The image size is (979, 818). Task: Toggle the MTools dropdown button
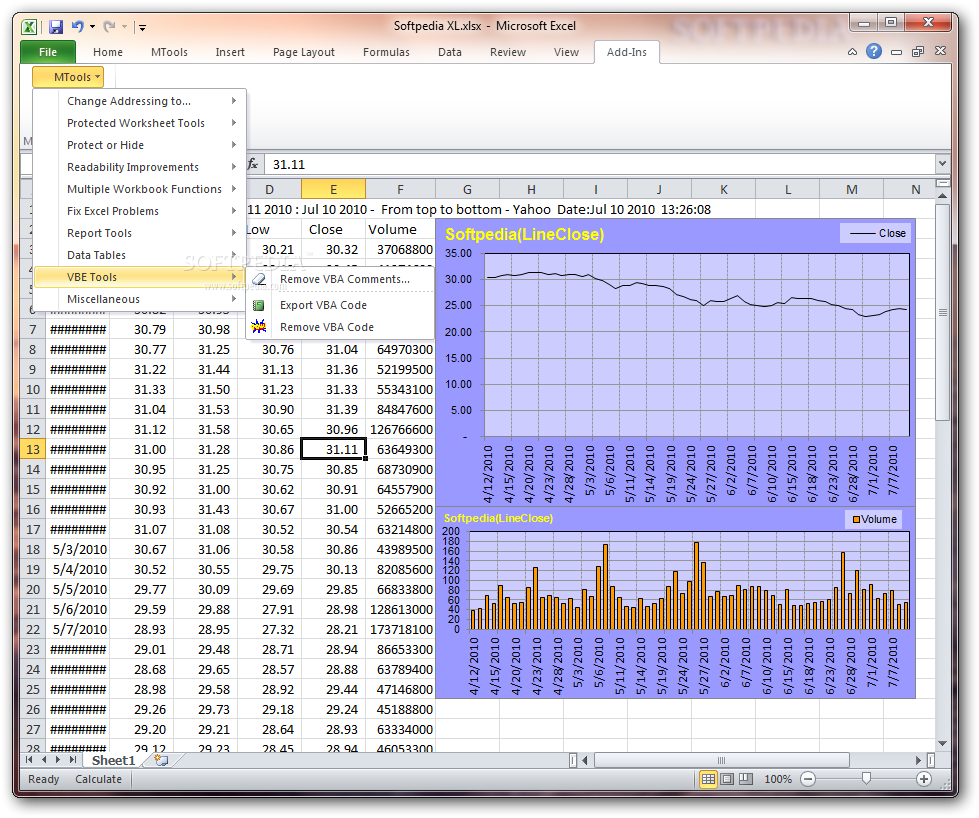[68, 77]
